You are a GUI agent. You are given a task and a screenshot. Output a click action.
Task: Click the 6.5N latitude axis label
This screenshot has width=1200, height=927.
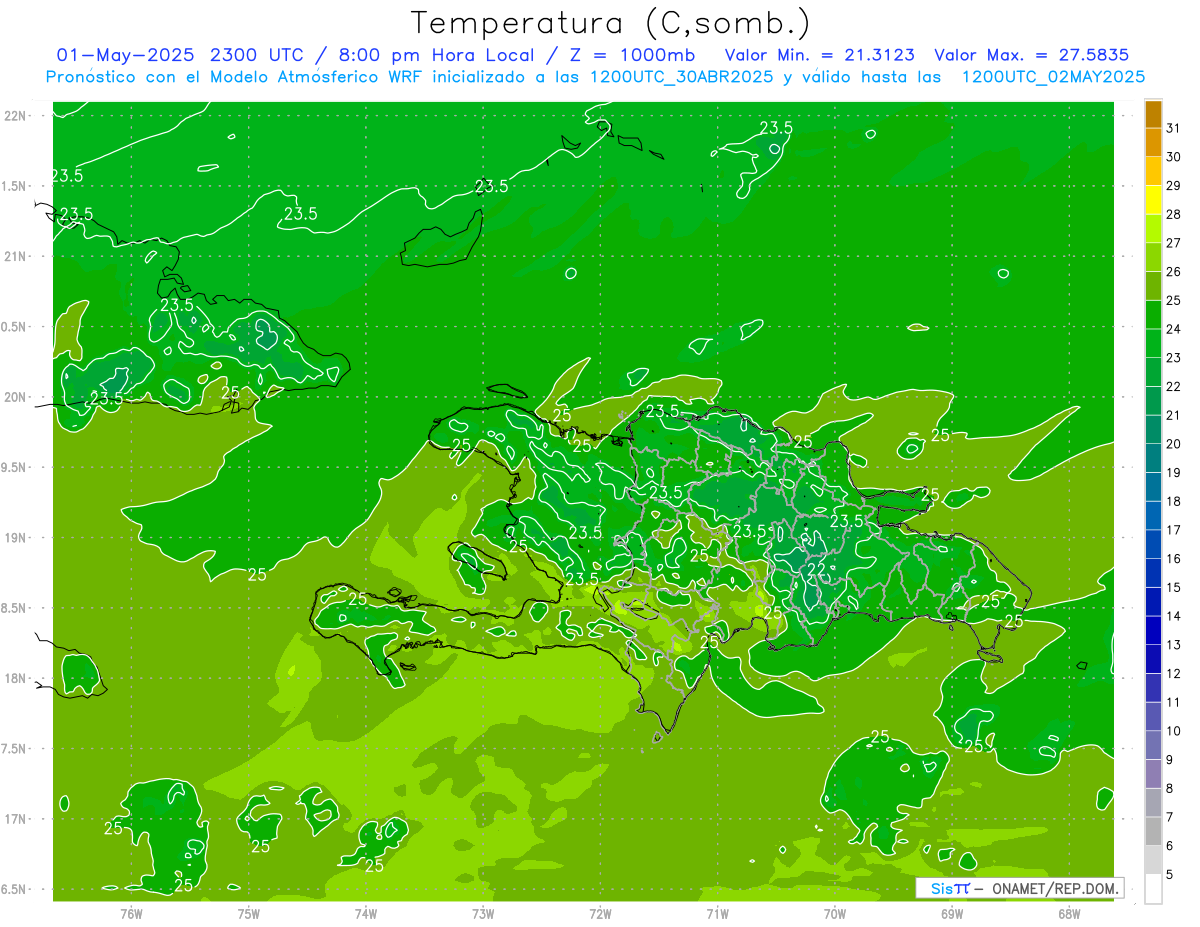coord(15,889)
